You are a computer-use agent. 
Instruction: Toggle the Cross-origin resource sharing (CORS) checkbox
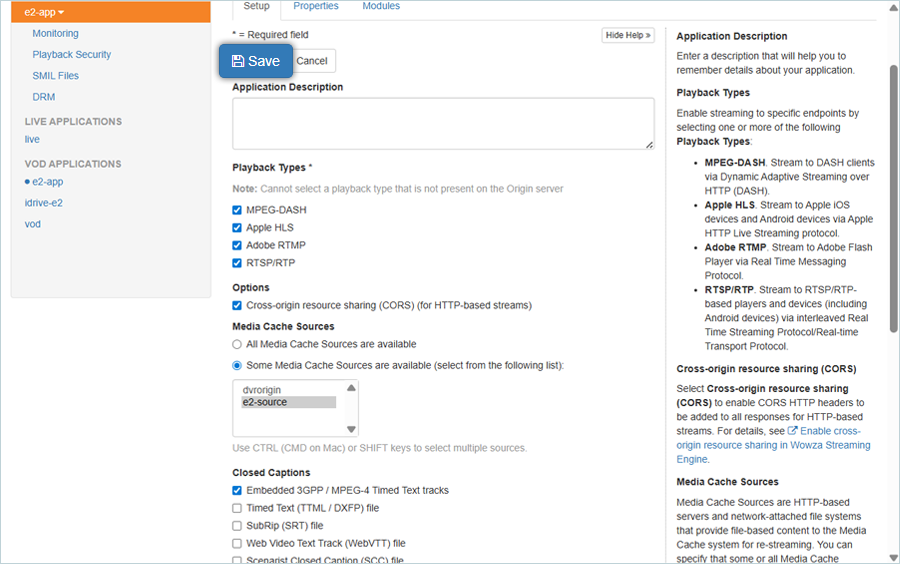237,305
